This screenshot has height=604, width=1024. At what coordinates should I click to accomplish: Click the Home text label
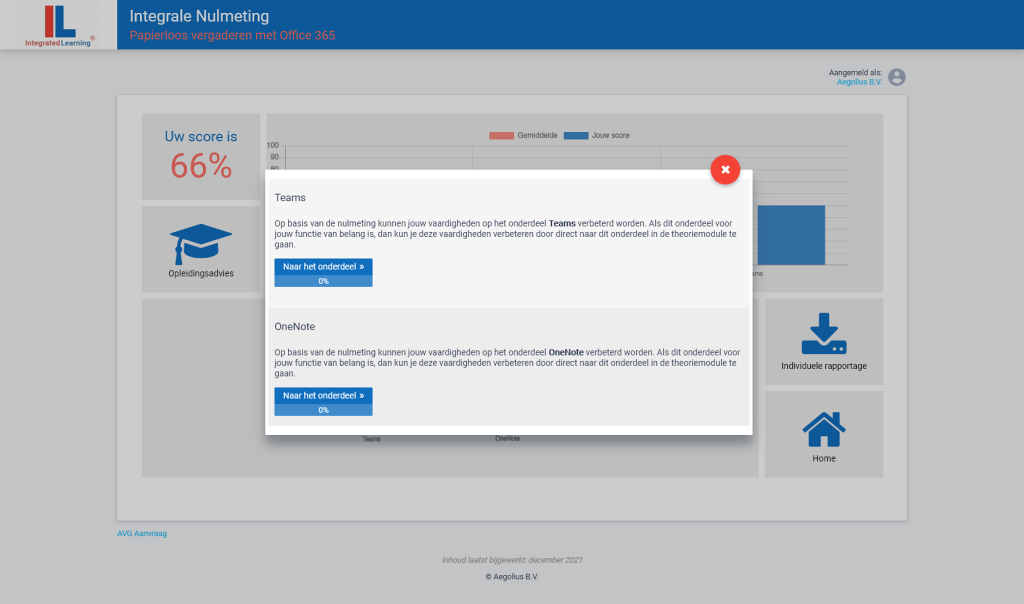[x=824, y=458]
